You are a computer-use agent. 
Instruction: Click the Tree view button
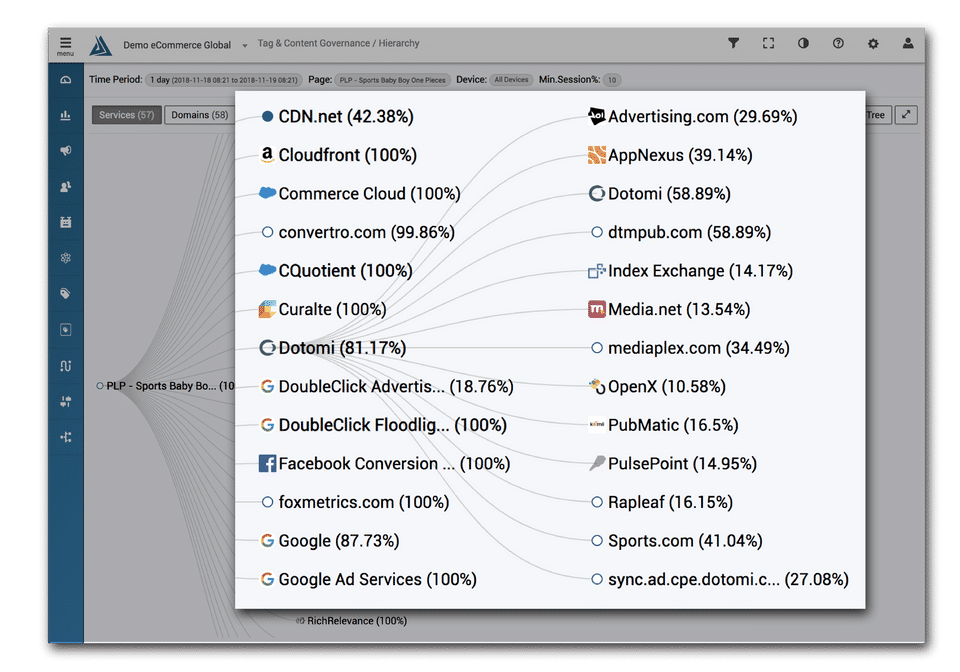point(876,115)
